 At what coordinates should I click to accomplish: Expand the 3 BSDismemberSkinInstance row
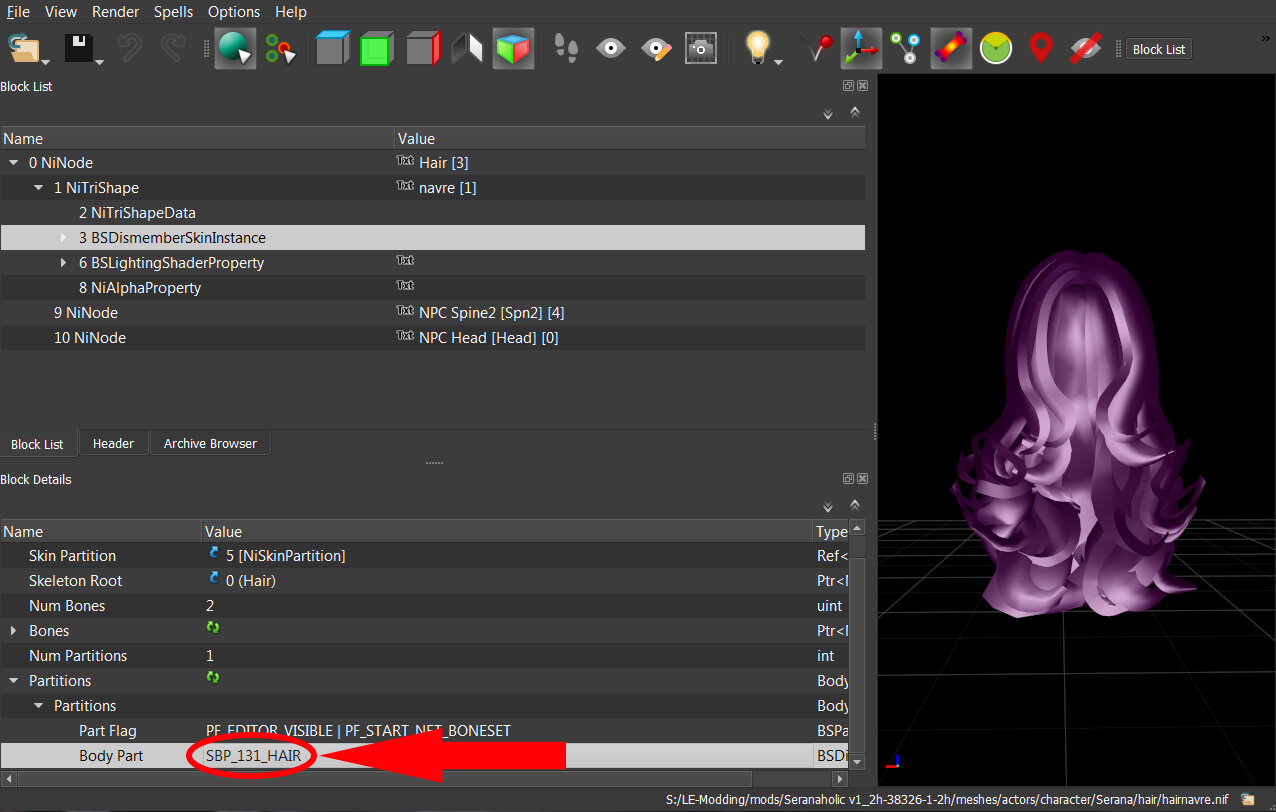64,238
